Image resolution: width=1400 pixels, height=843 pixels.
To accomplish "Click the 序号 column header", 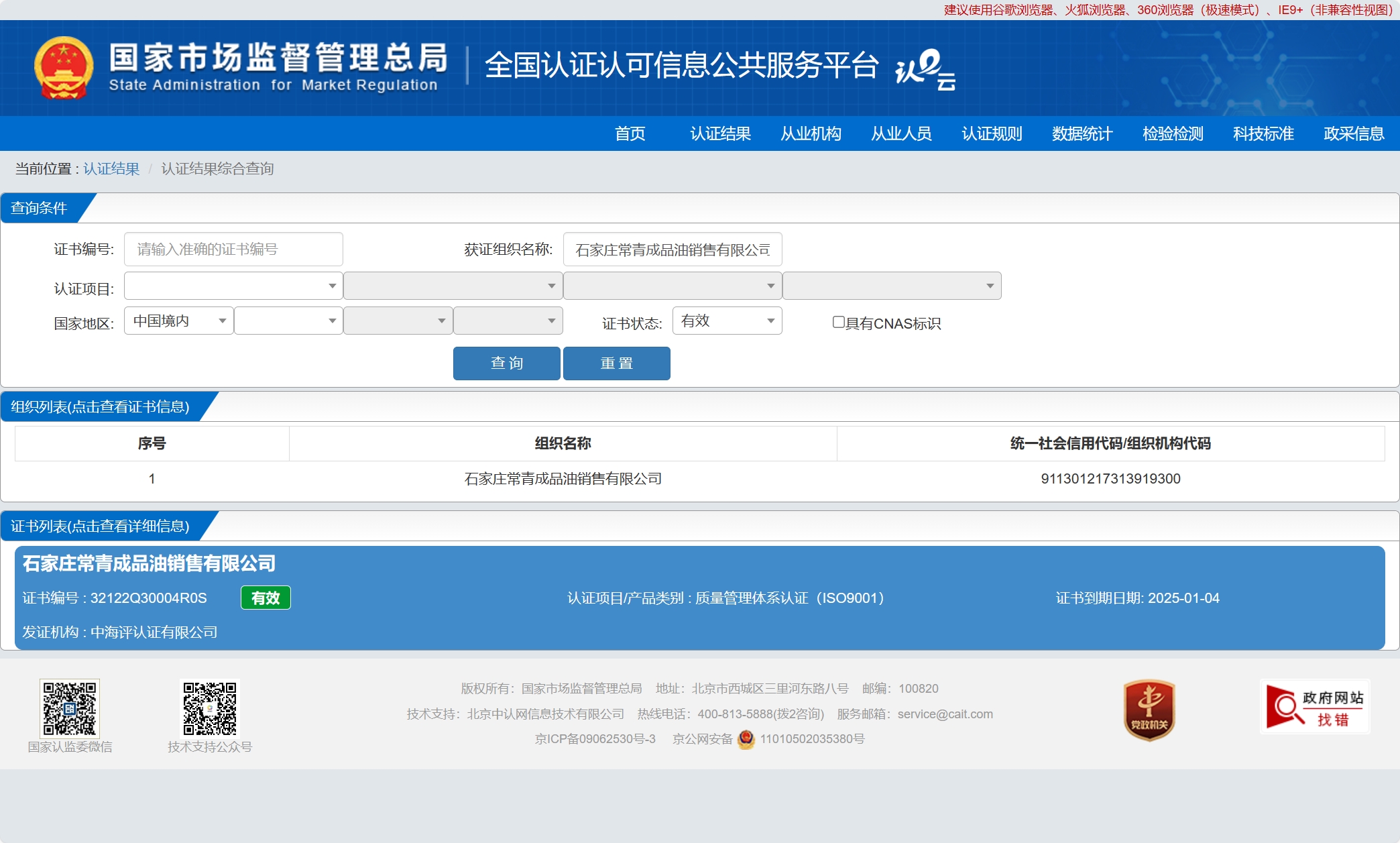I will 152,443.
